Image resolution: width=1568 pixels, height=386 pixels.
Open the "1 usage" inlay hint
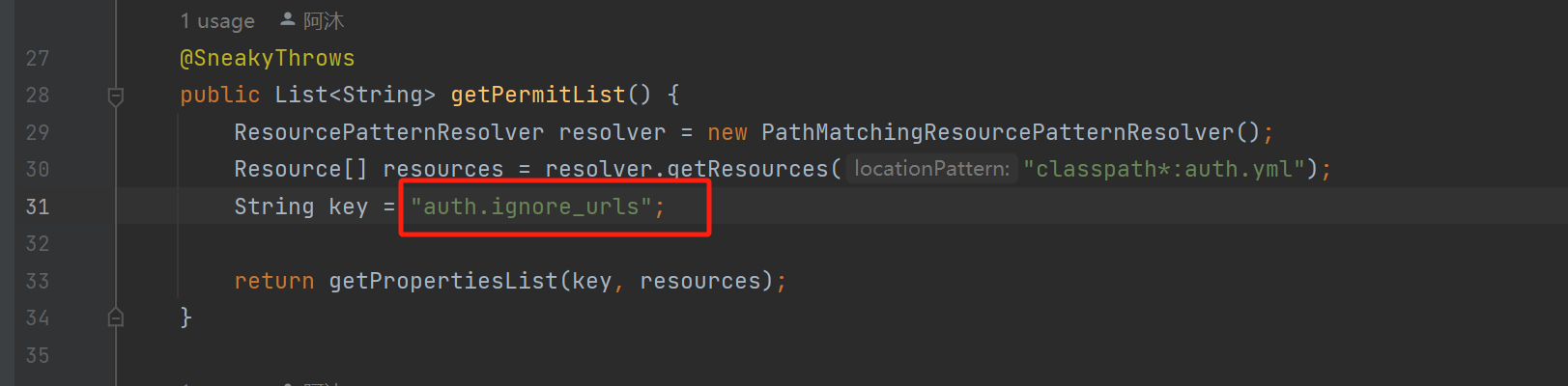pyautogui.click(x=217, y=21)
